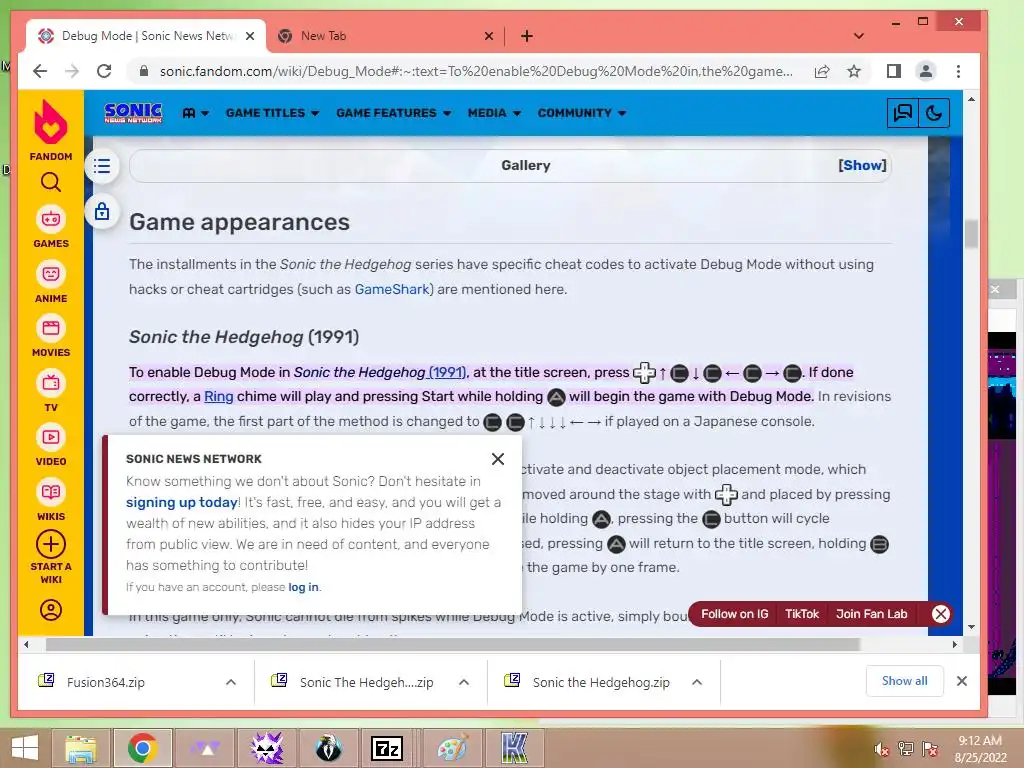Open the Movies sidebar icon
Viewport: 1024px width, 768px height.
pos(51,328)
